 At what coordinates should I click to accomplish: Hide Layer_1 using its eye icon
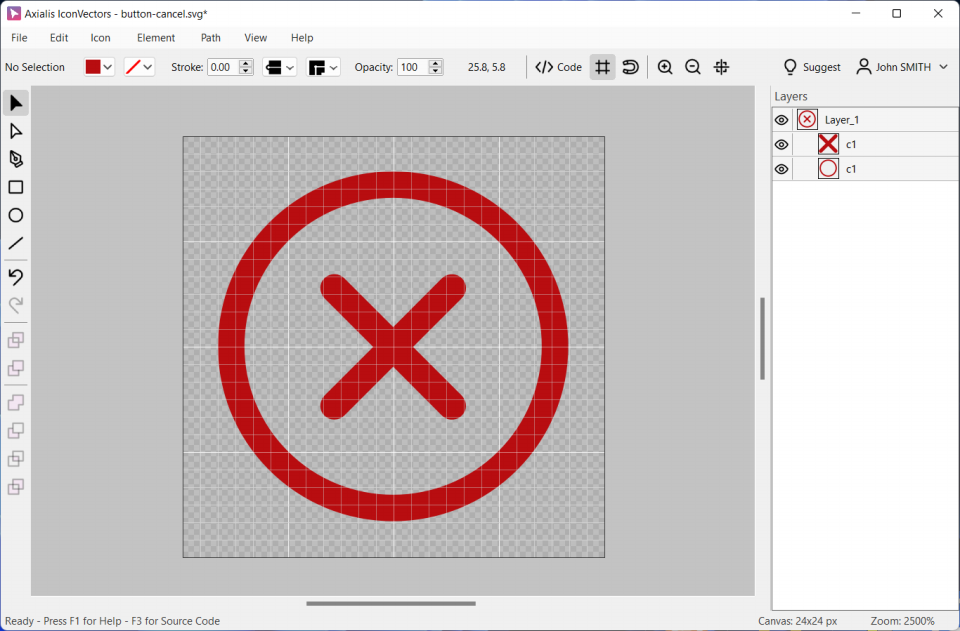[782, 120]
